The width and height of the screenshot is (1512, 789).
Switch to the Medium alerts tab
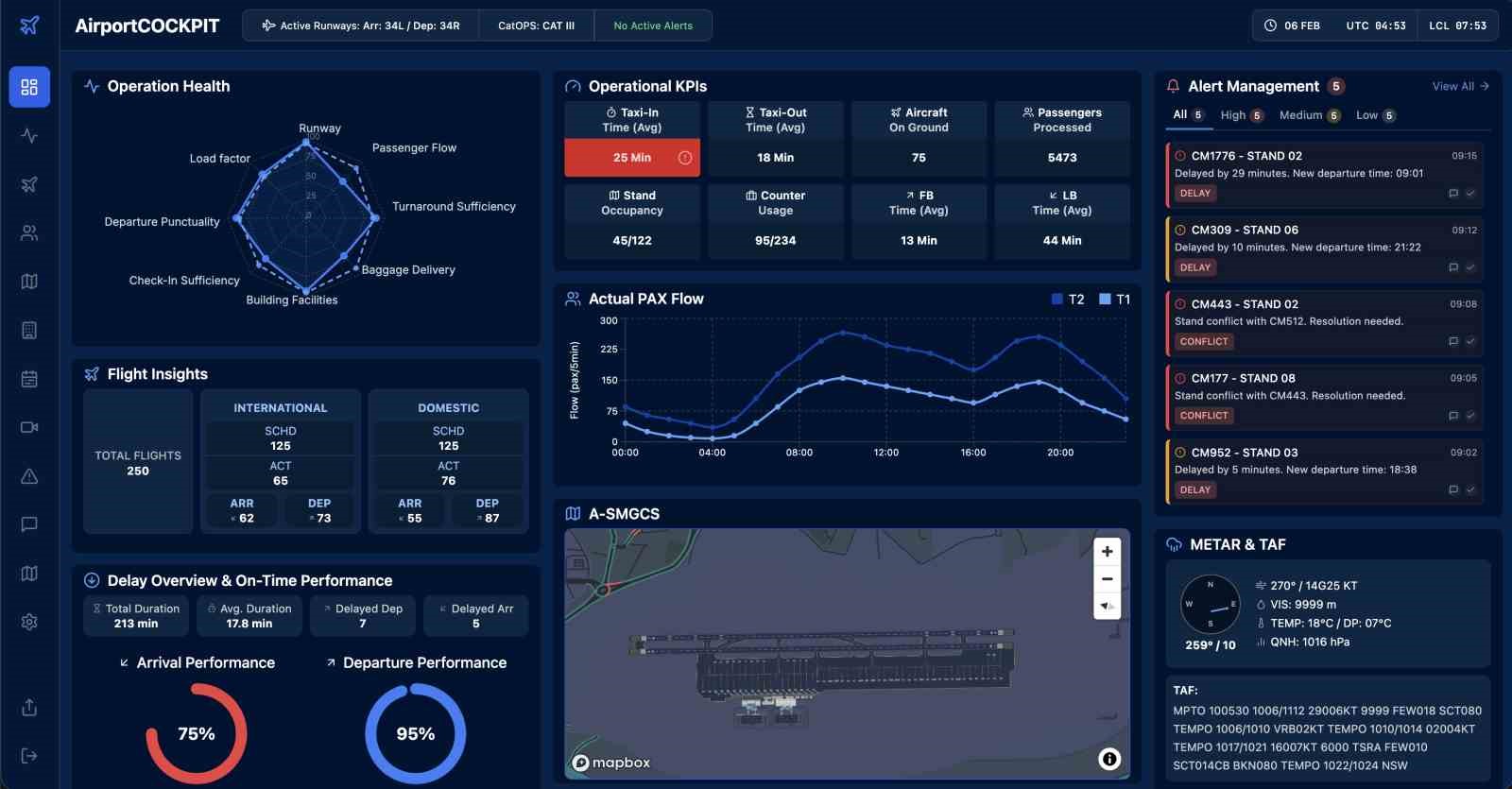pyautogui.click(x=1310, y=115)
